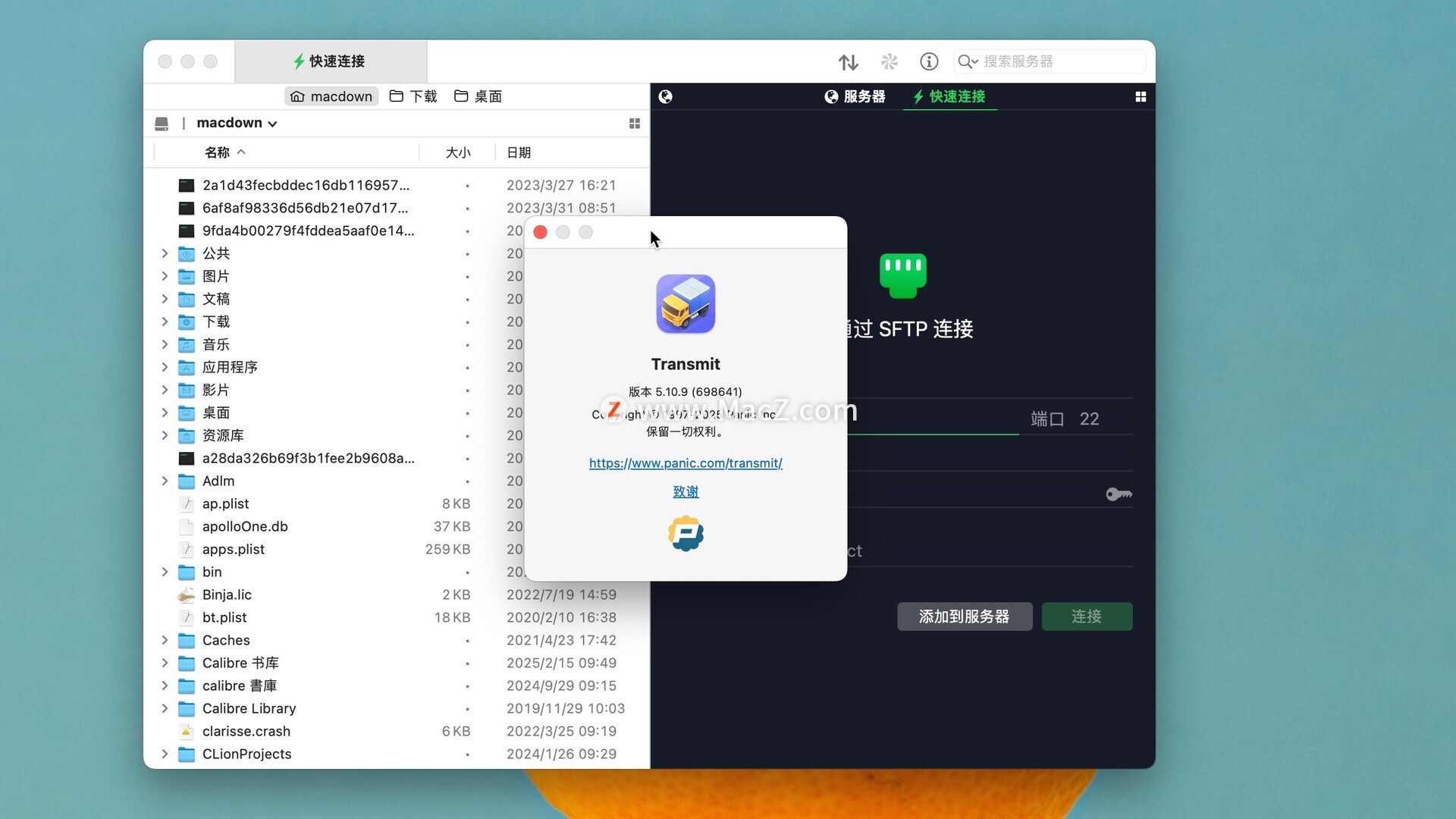Viewport: 1456px width, 819px height.
Task: Expand the 资源库 folder
Action: coord(165,435)
